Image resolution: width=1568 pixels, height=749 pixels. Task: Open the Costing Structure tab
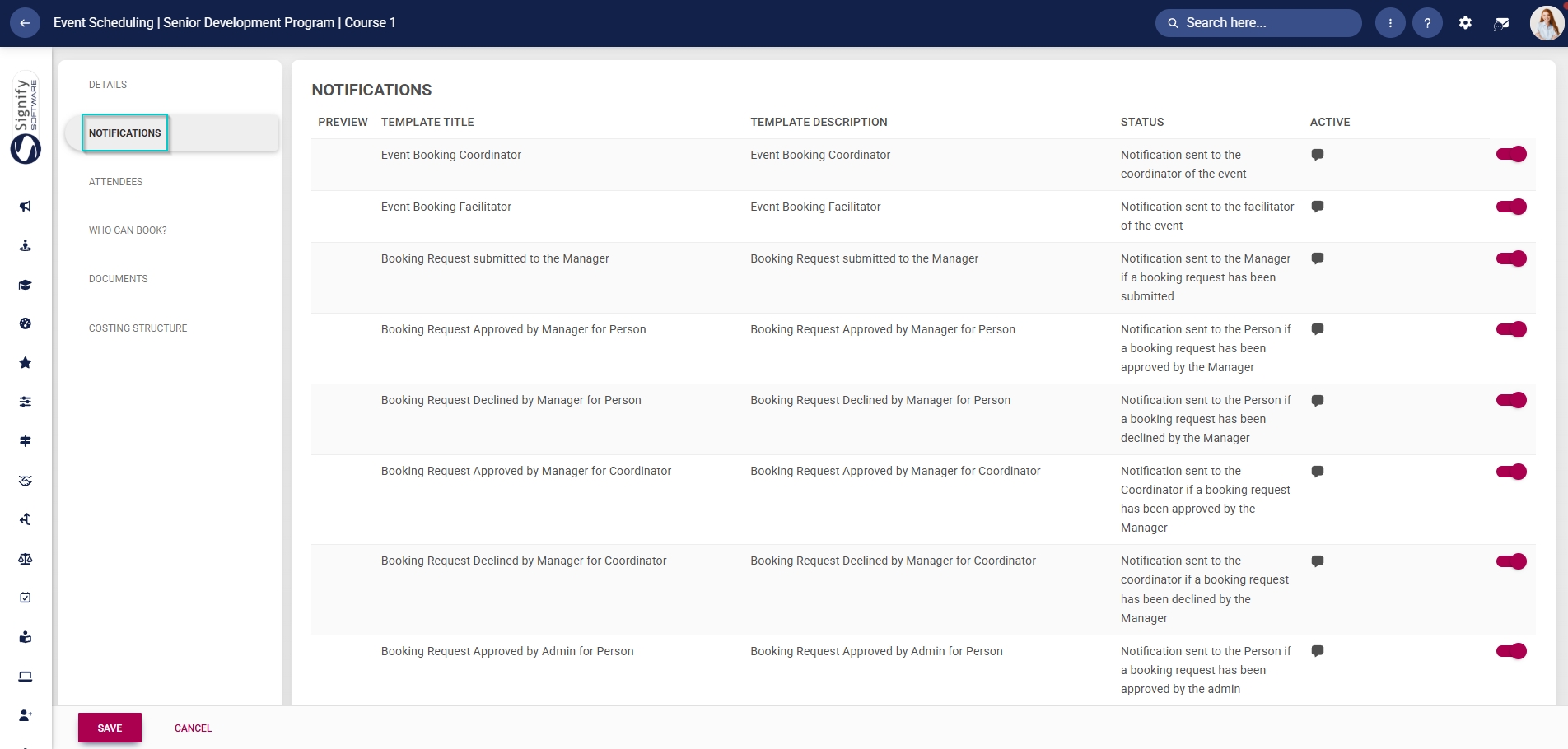click(x=138, y=328)
